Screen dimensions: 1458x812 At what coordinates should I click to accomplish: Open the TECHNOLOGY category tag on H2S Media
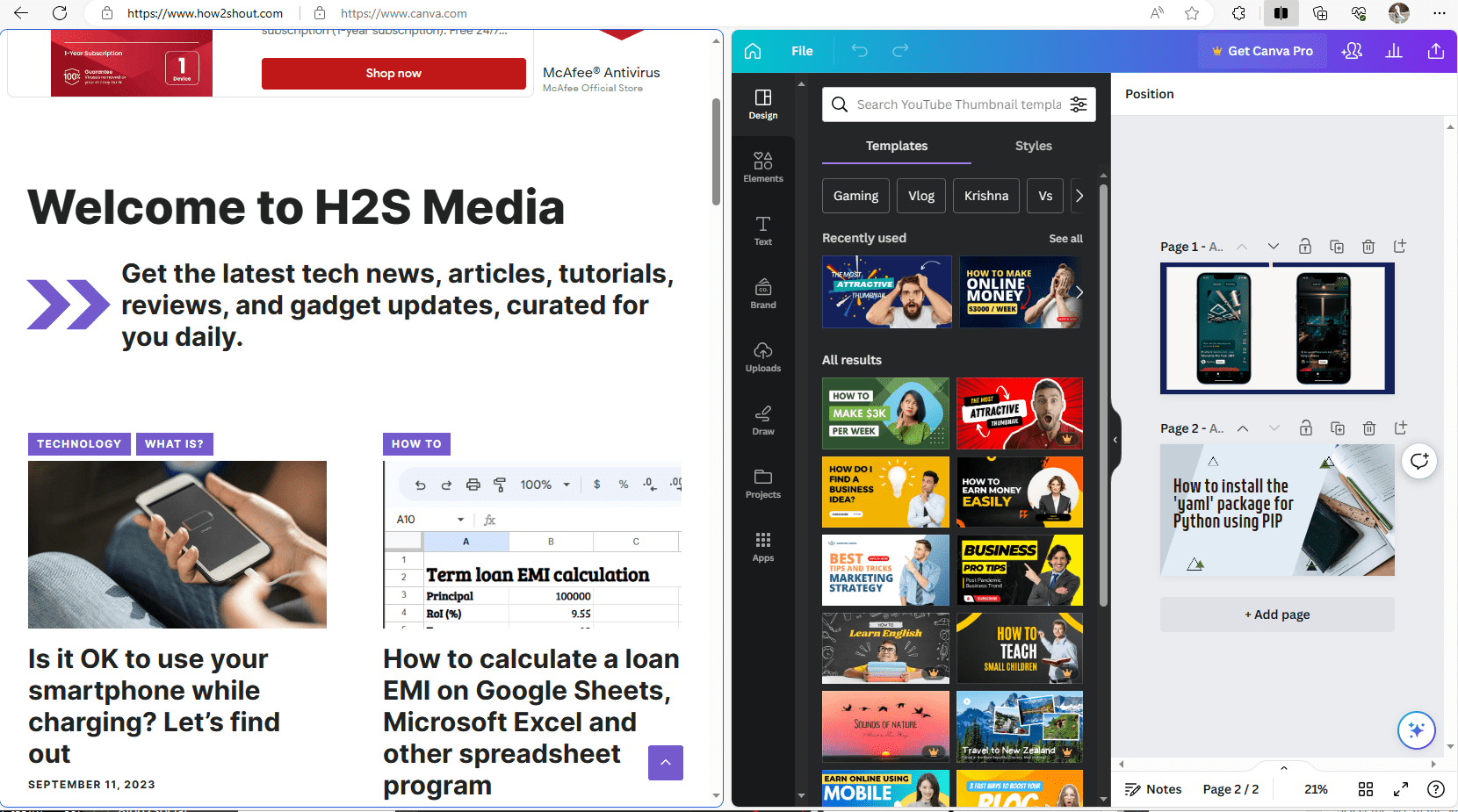click(x=79, y=444)
